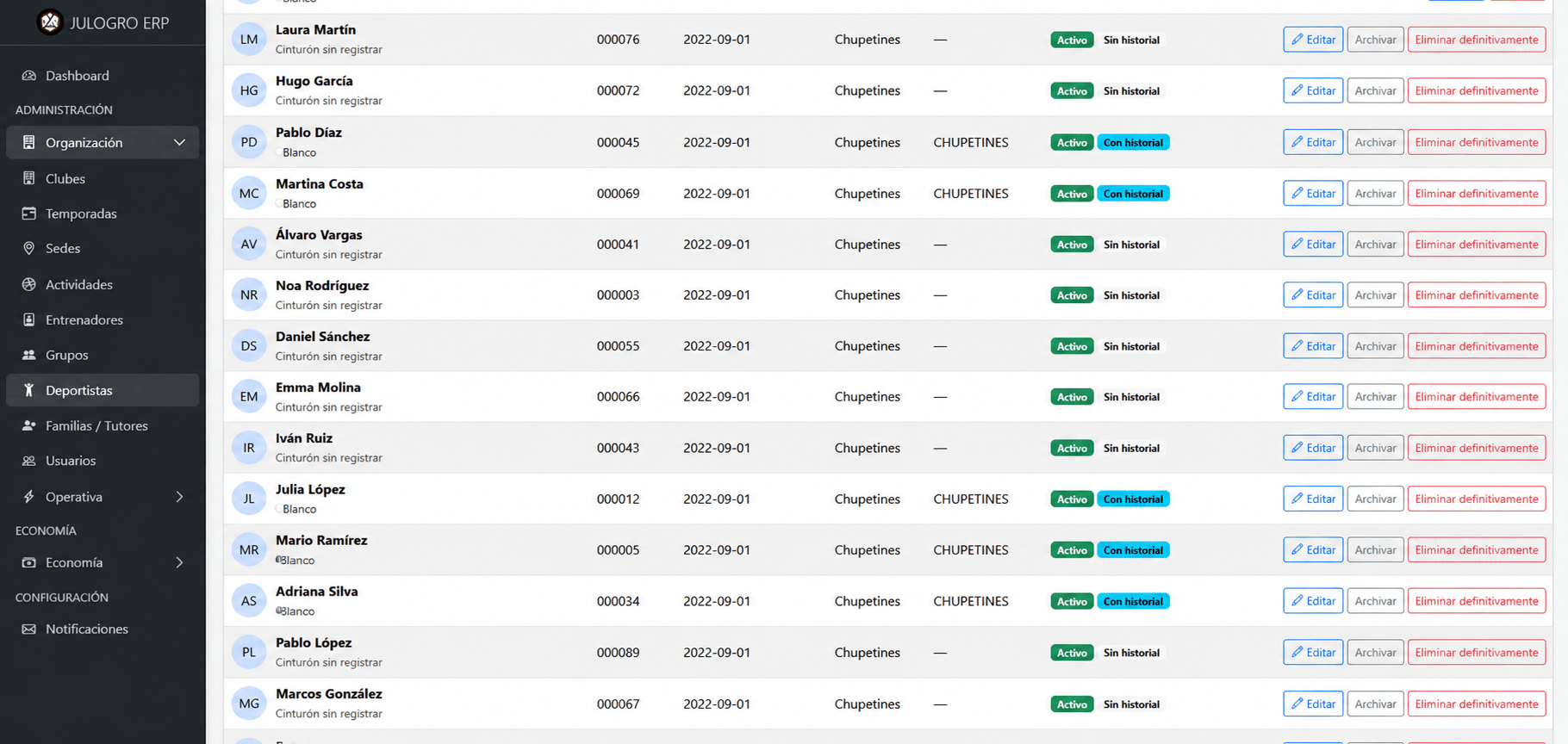Click the Familias / Tutores person icon

[29, 425]
